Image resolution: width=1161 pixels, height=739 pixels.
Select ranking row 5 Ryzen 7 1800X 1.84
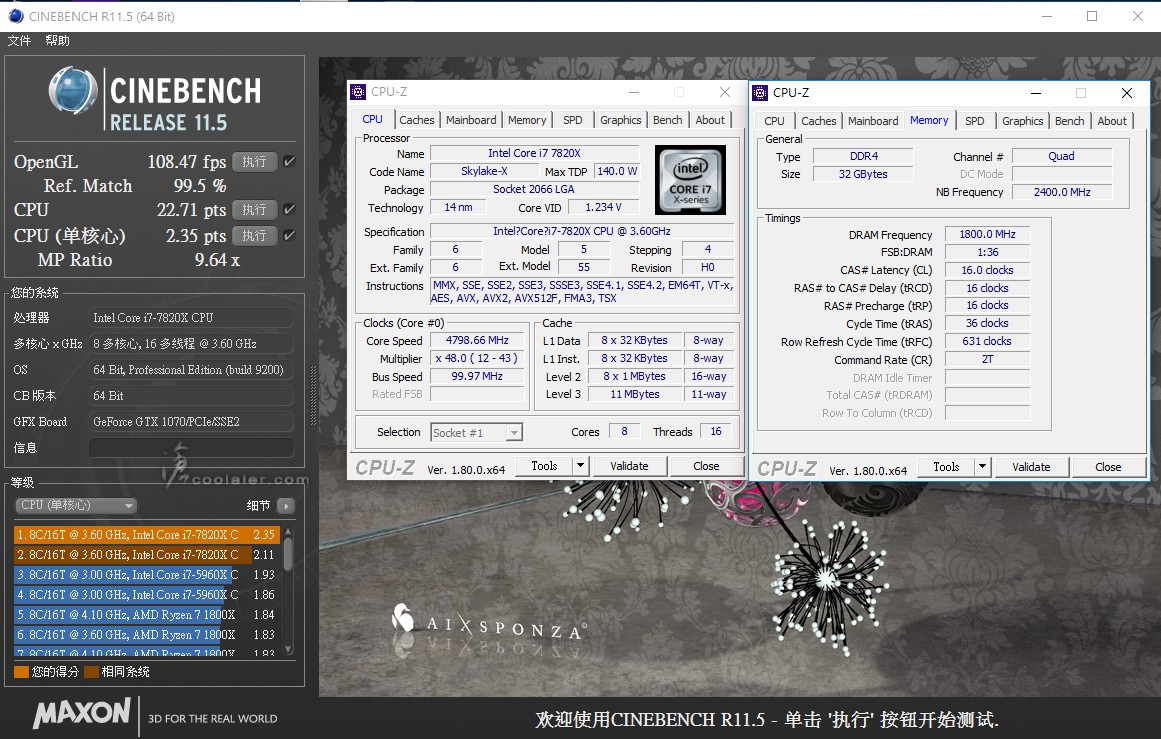147,615
